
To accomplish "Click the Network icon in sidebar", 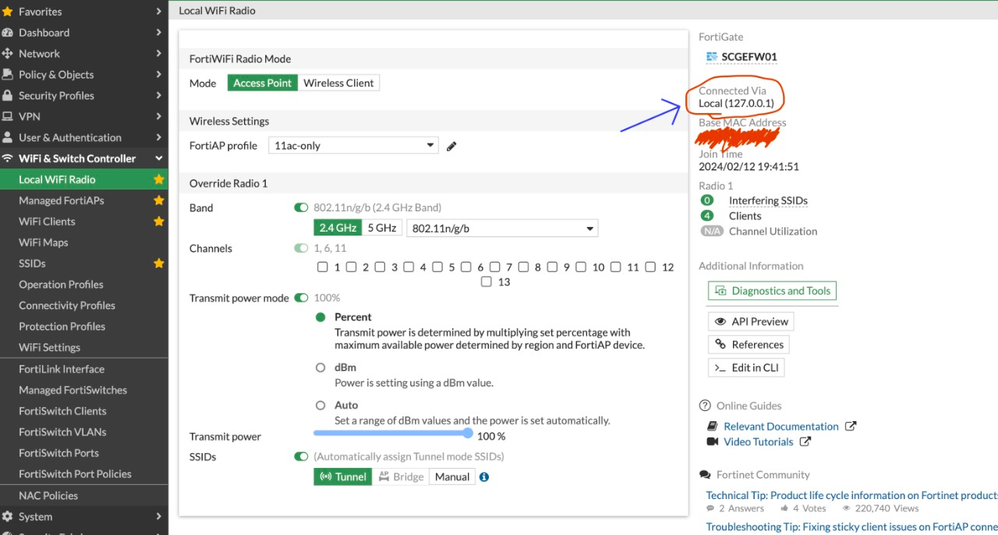I will [8, 53].
